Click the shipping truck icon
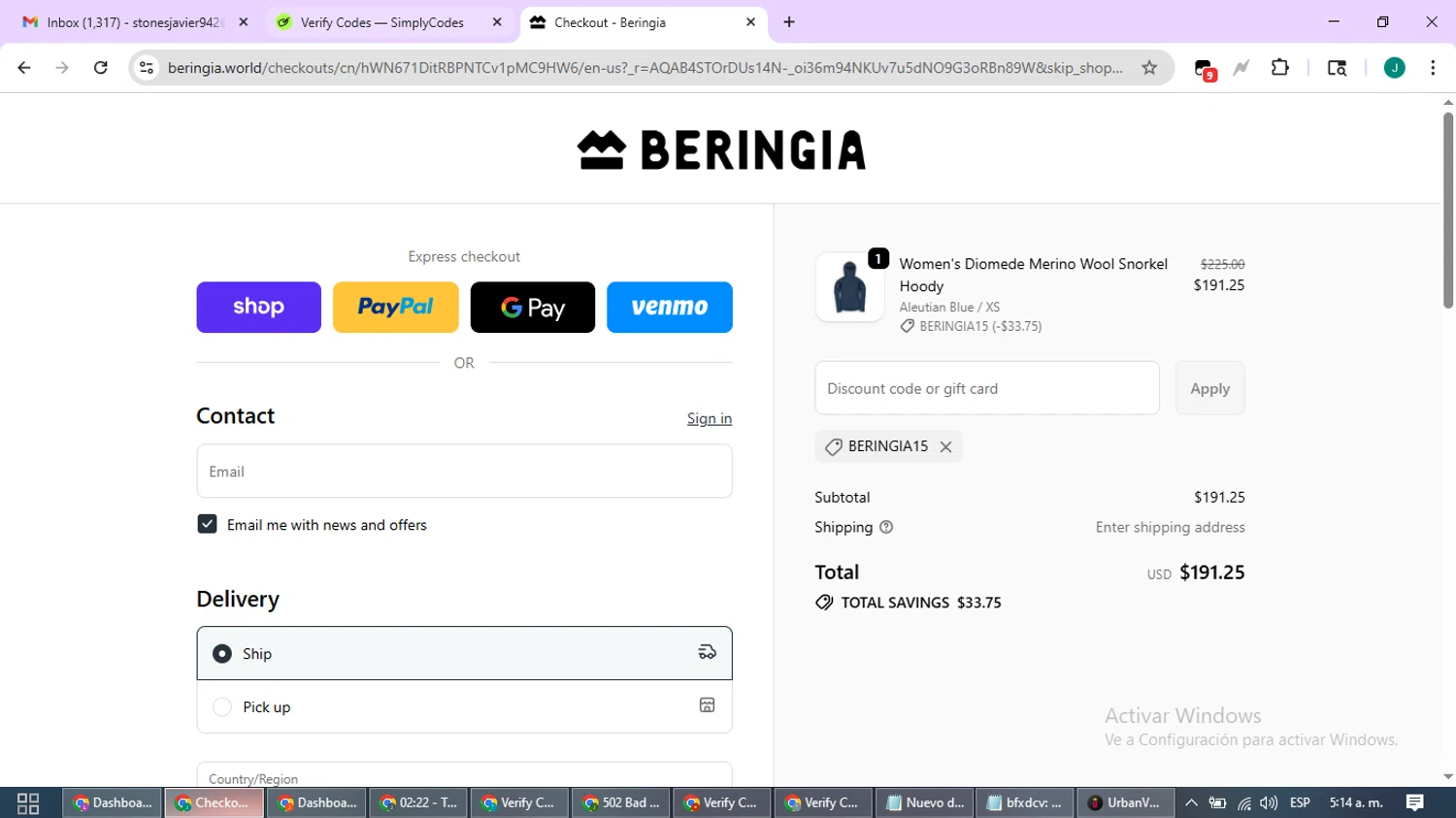This screenshot has height=818, width=1456. point(708,652)
